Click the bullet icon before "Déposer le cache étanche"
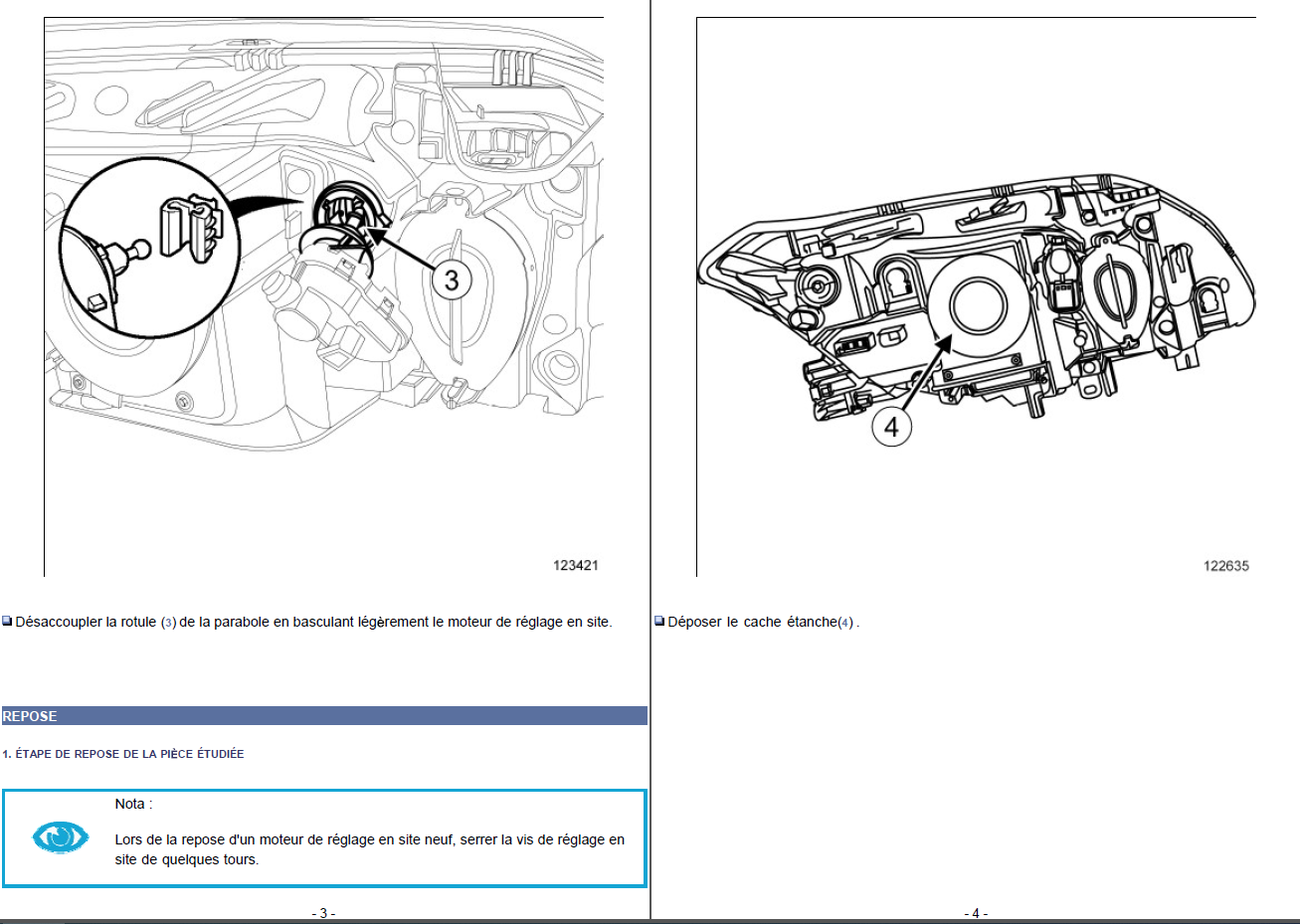 [659, 622]
